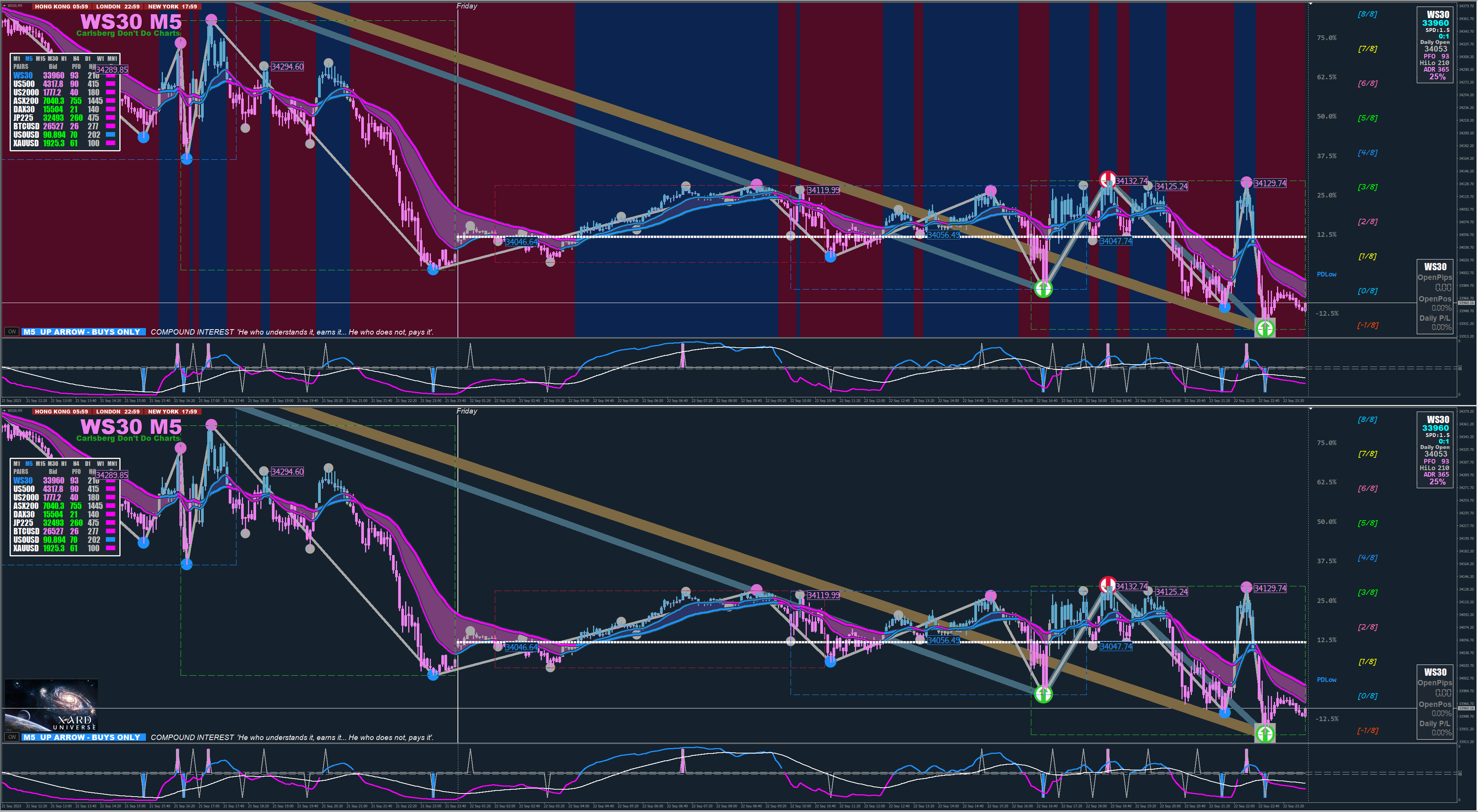Click pink swing-high dot beside 34129.74 label, upper chart
Image resolution: width=1478 pixels, height=812 pixels.
pyautogui.click(x=1246, y=182)
